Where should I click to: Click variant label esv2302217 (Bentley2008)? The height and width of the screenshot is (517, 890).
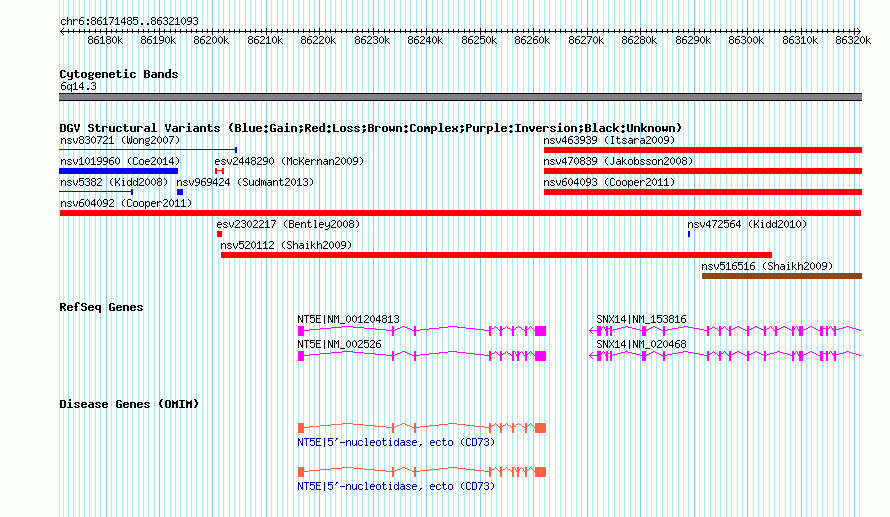[288, 224]
